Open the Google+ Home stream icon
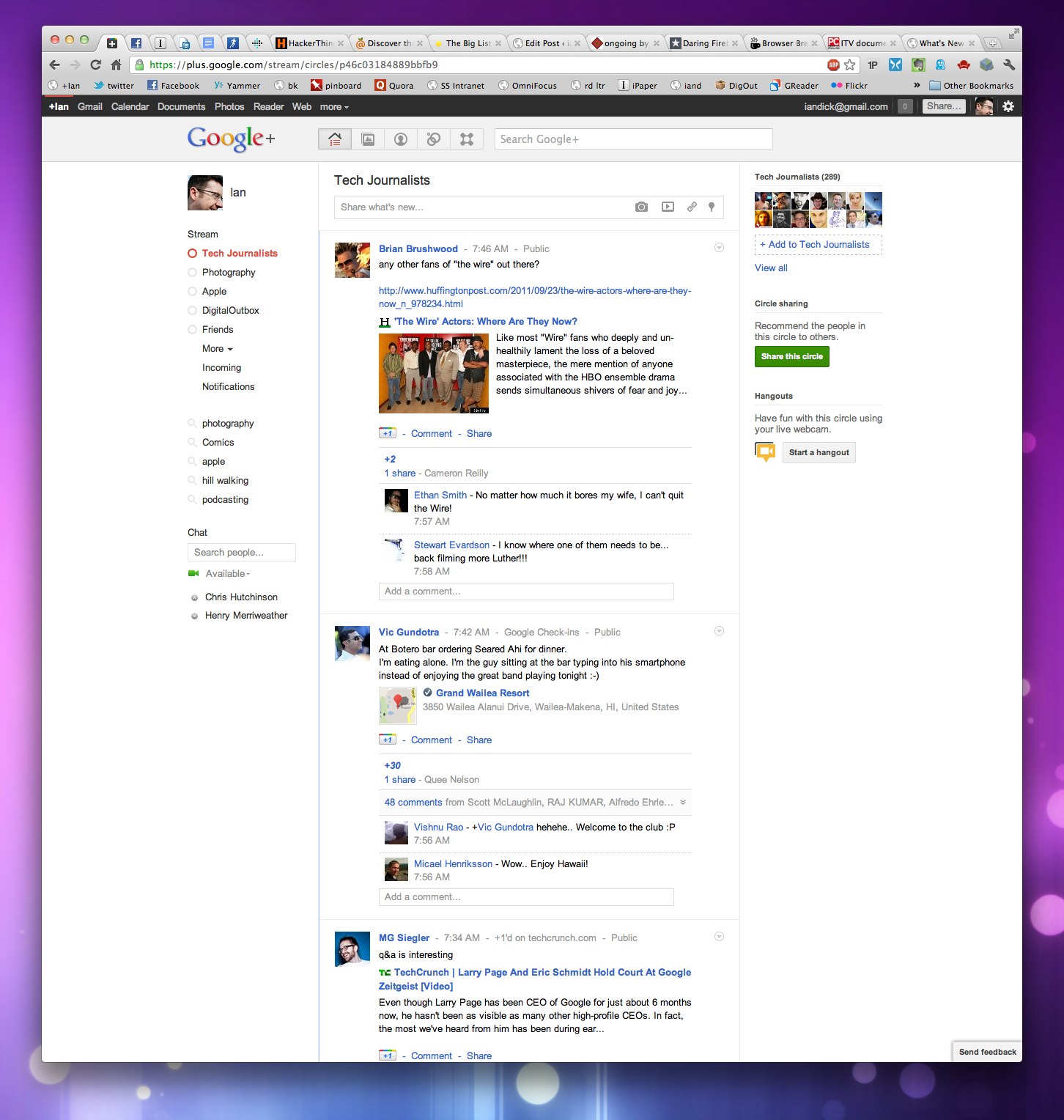 pos(335,139)
